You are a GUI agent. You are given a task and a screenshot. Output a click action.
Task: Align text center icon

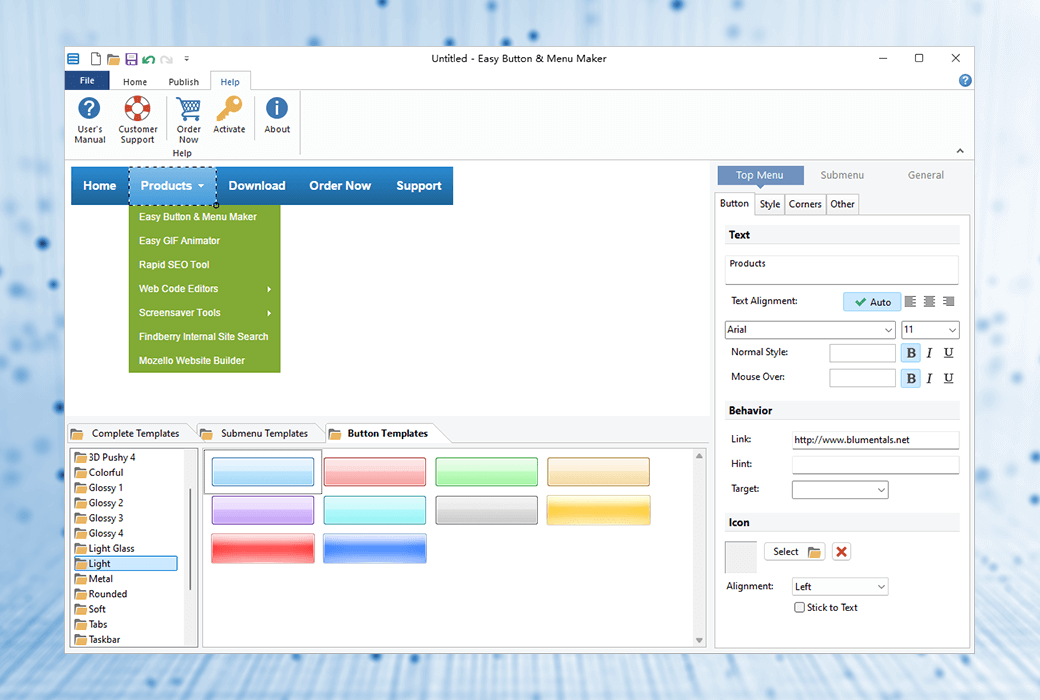tap(929, 301)
